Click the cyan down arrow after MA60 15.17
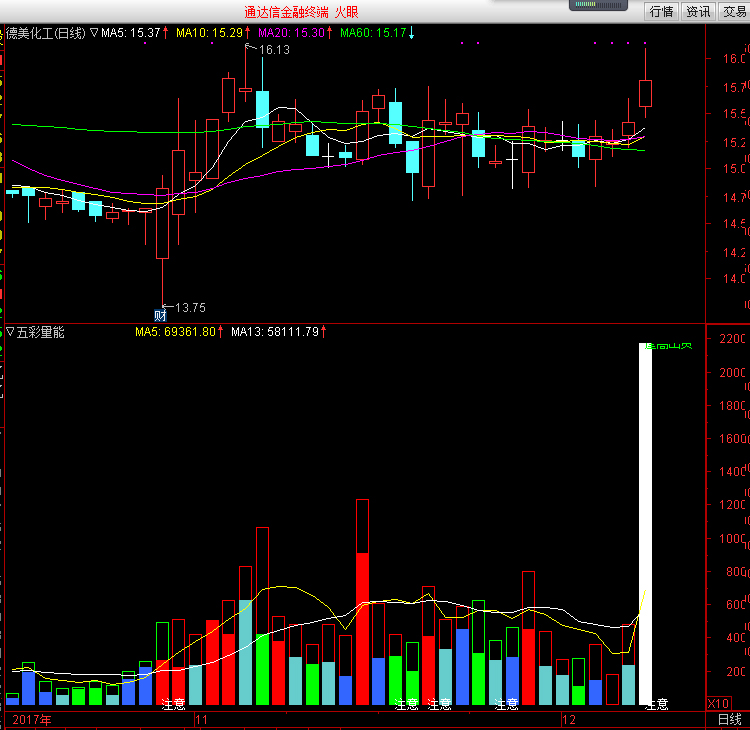Screen dimensions: 750x730 pos(411,33)
